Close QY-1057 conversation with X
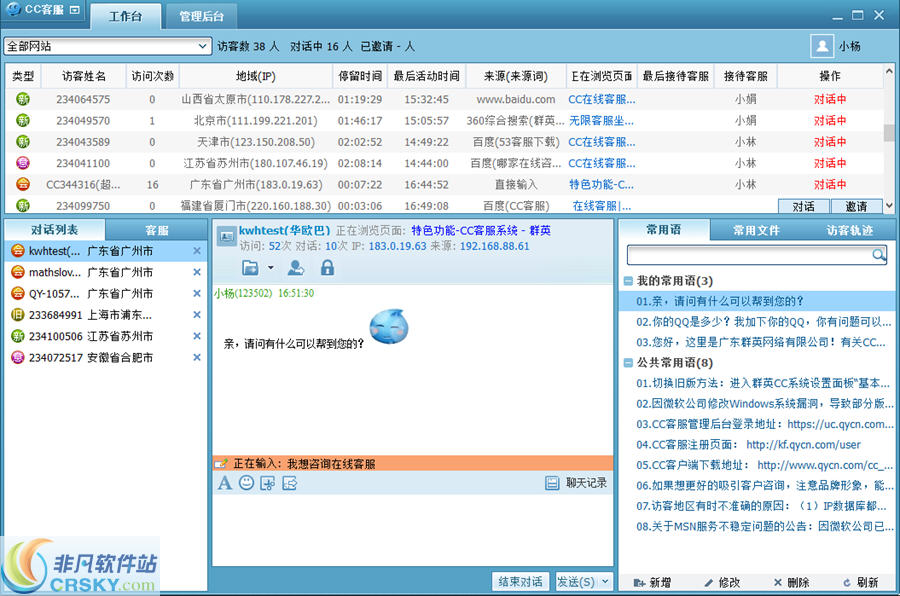The height and width of the screenshot is (596, 900). tap(197, 293)
